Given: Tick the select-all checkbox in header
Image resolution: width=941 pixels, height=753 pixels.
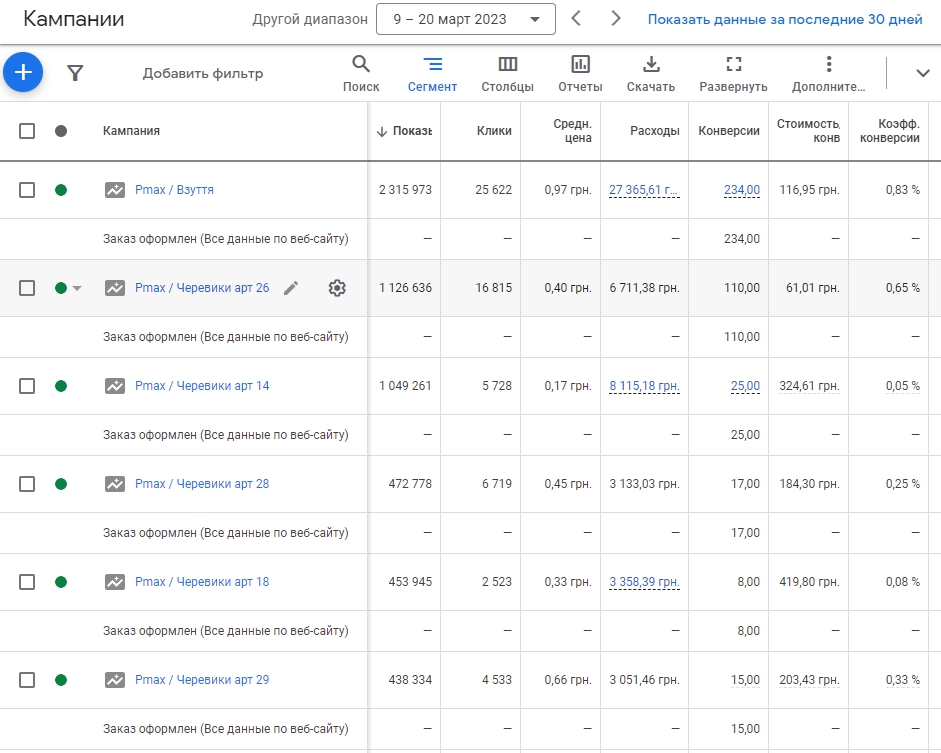Looking at the screenshot, I should [x=27, y=131].
